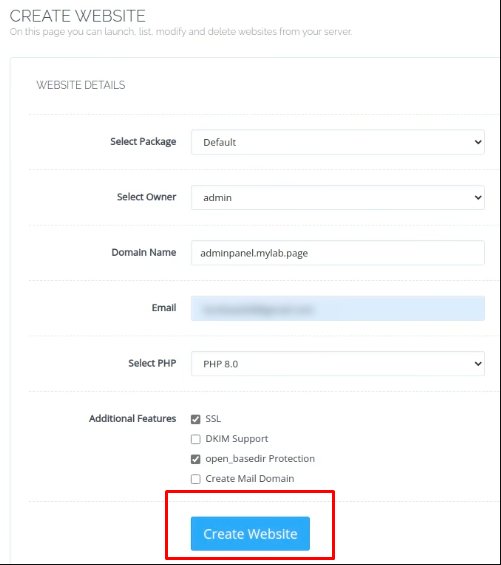This screenshot has height=565, width=501.
Task: Open the Select Package dropdown
Action: coord(338,142)
